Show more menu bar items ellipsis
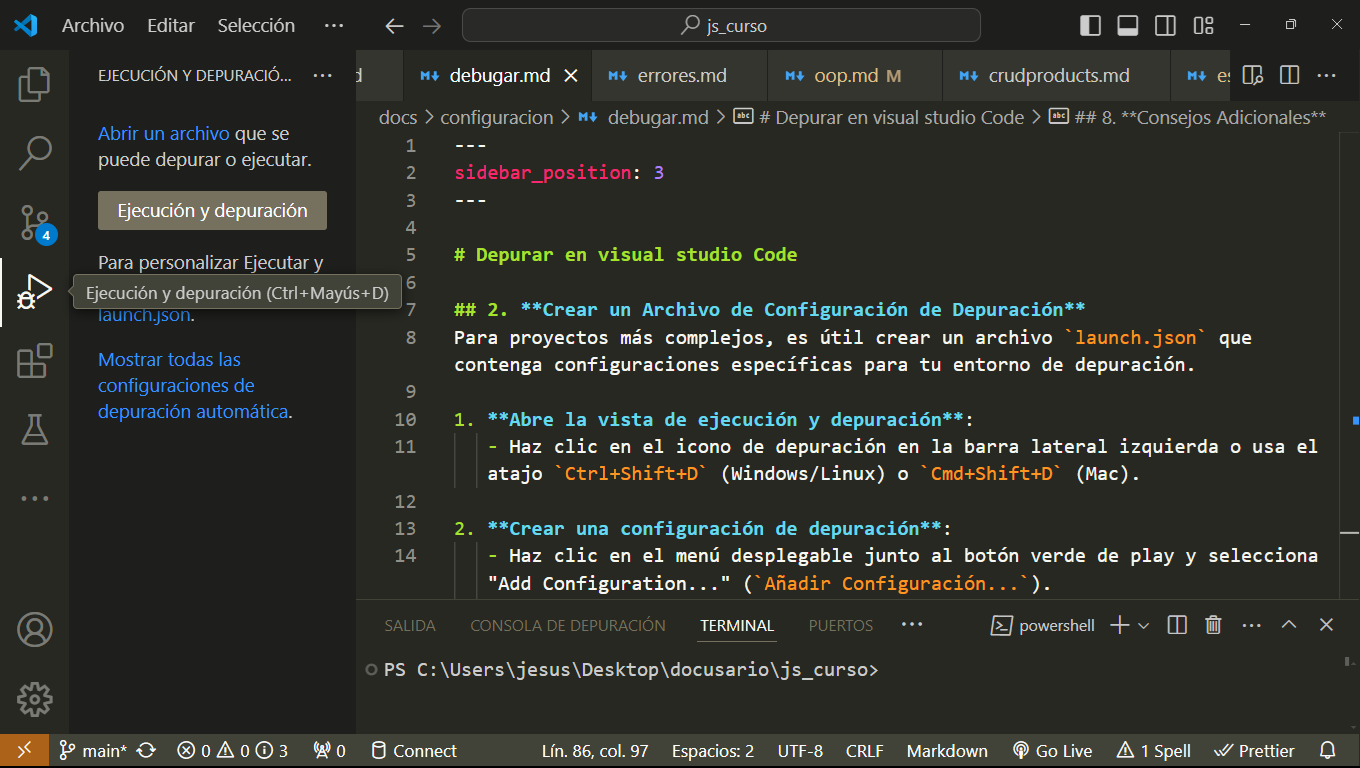The height and width of the screenshot is (768, 1360). click(334, 25)
